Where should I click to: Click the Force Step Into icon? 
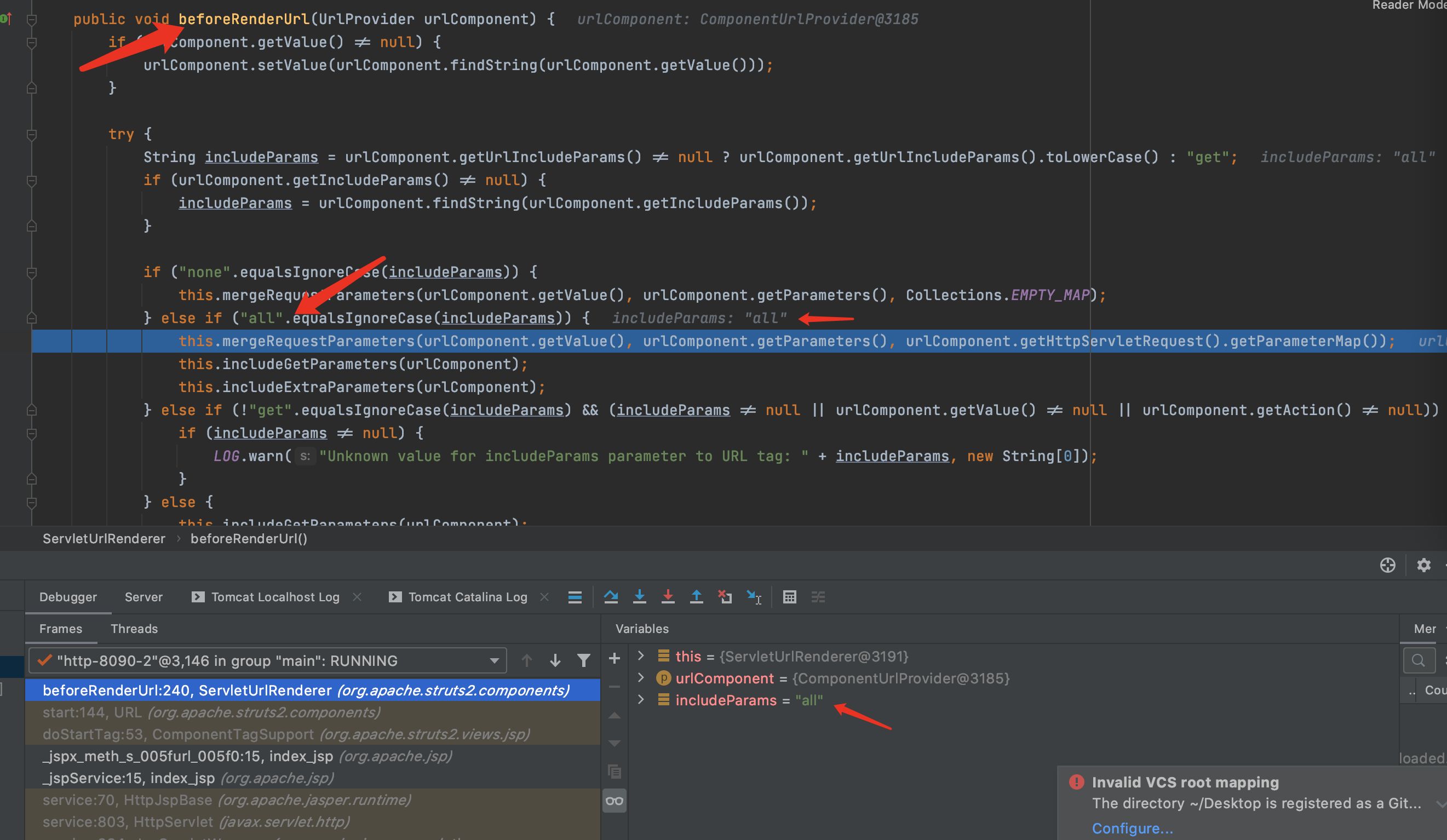668,597
